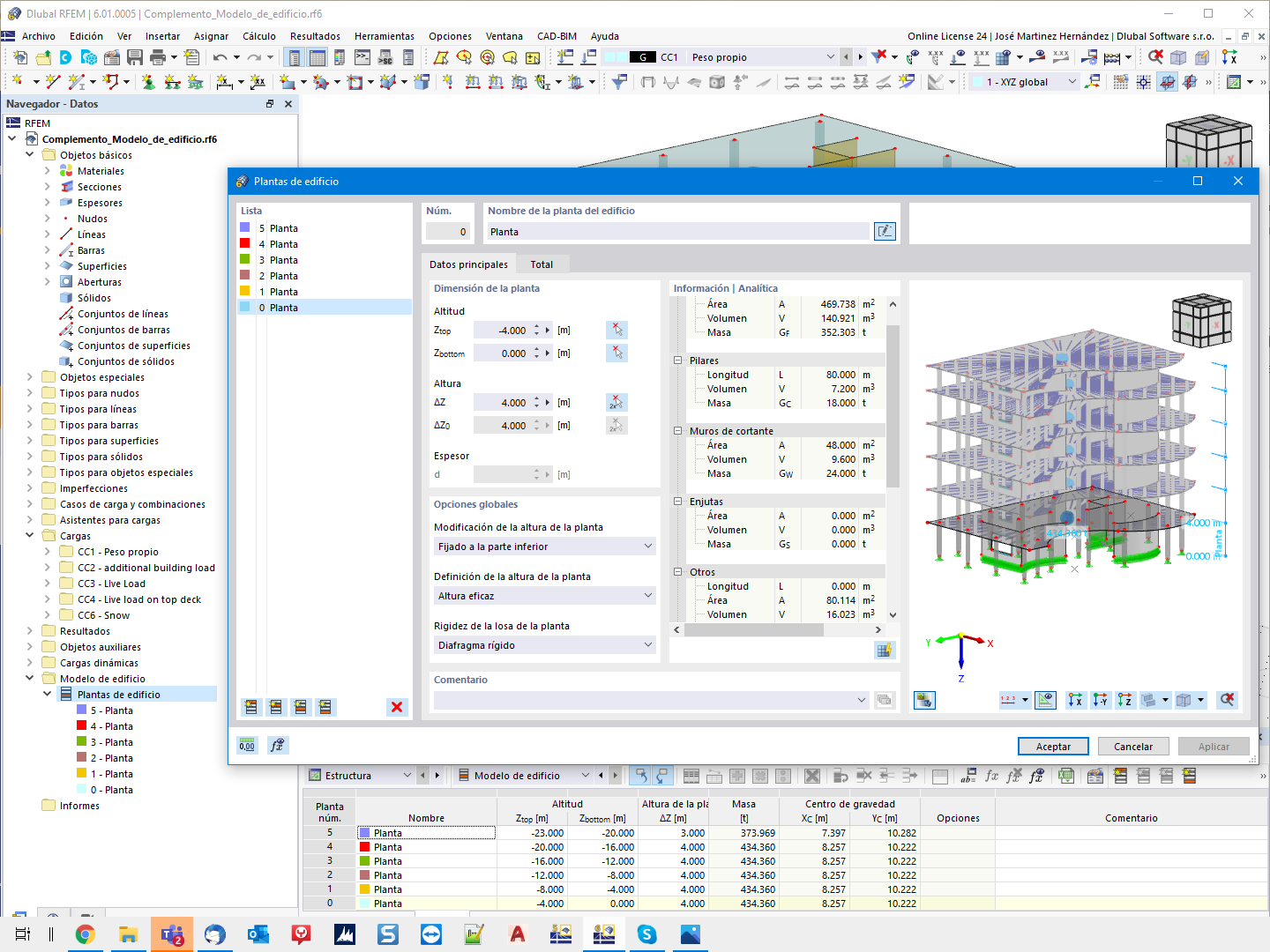Confirm the dialog with Aceptar
The height and width of the screenshot is (952, 1270).
(x=1053, y=747)
